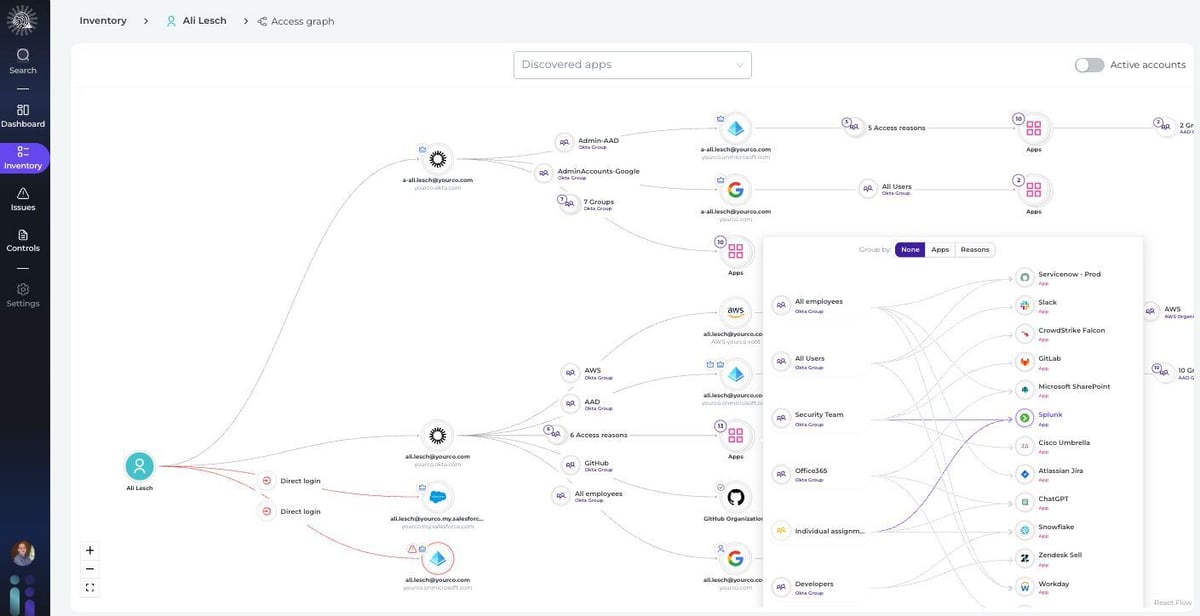Select the Splunk app
1200x616 pixels.
click(1040, 417)
